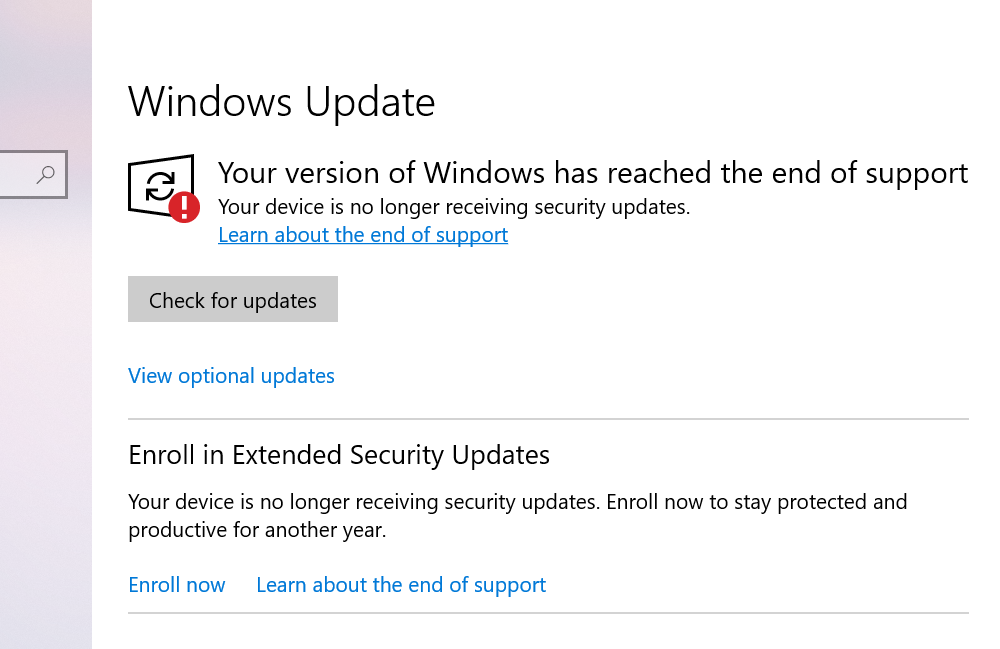Click the divider below the Enroll now link
1000x649 pixels.
(548, 613)
